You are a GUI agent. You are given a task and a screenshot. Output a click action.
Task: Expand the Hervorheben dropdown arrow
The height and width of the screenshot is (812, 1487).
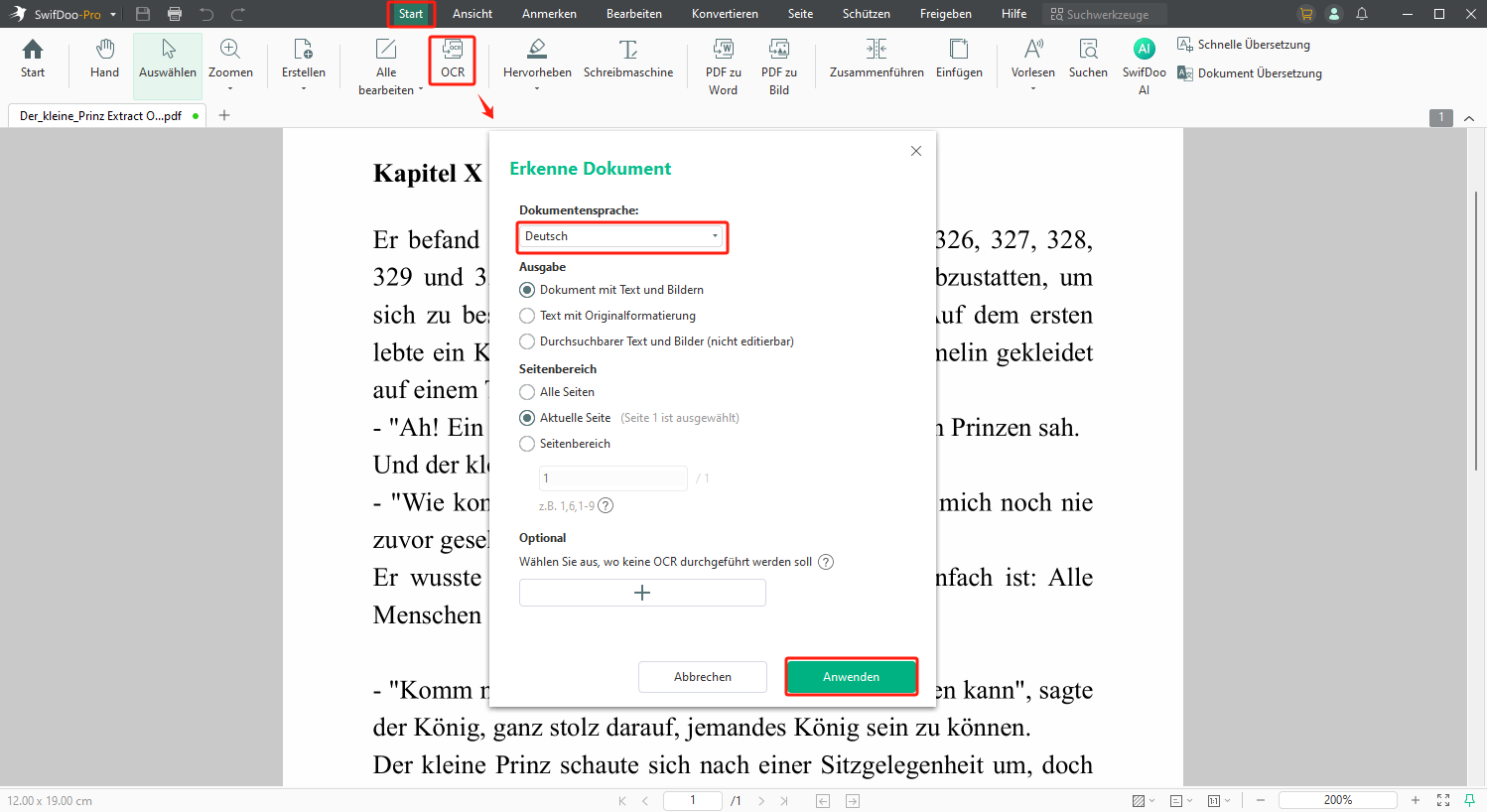click(x=537, y=89)
